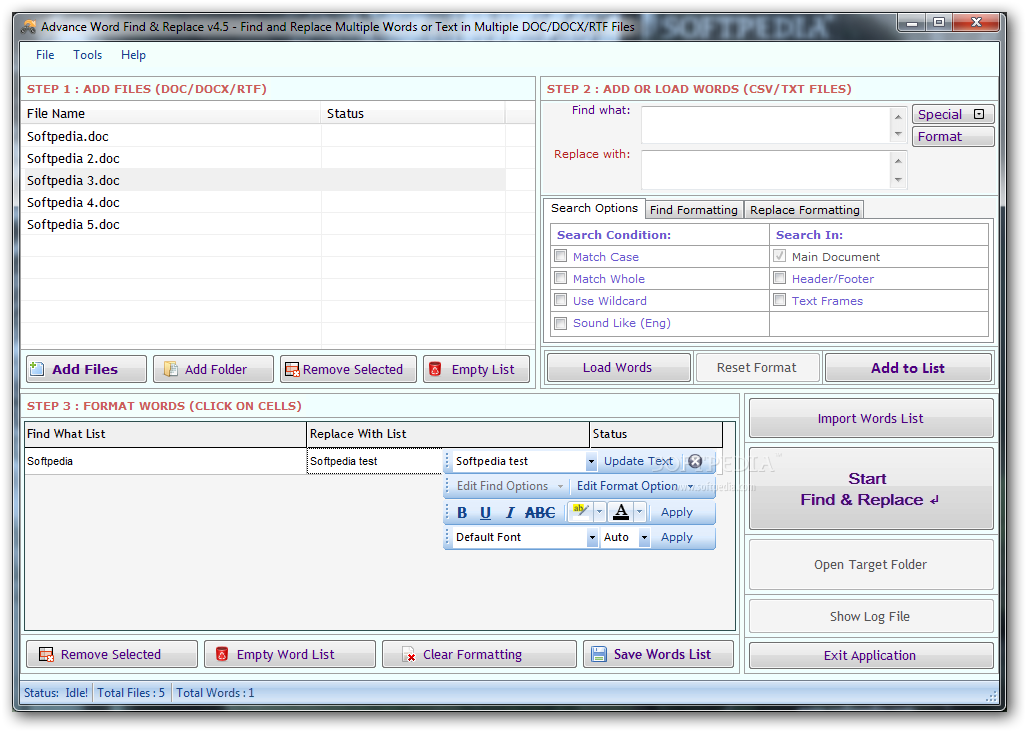
Task: Click the Load Words button
Action: [x=618, y=367]
